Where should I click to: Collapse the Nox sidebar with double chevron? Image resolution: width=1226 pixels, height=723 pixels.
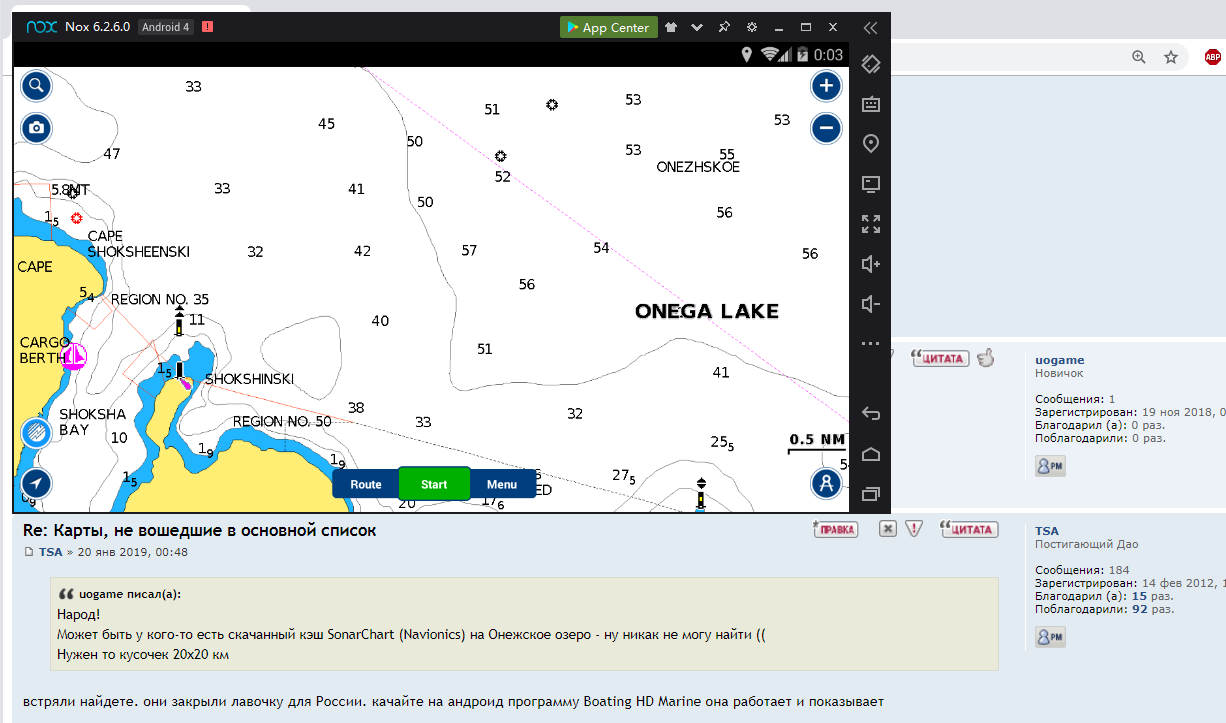(870, 28)
